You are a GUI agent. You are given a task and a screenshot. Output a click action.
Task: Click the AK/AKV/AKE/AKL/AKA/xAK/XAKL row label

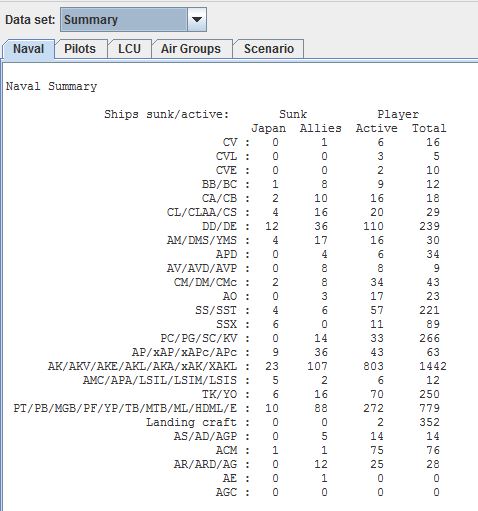coord(143,366)
